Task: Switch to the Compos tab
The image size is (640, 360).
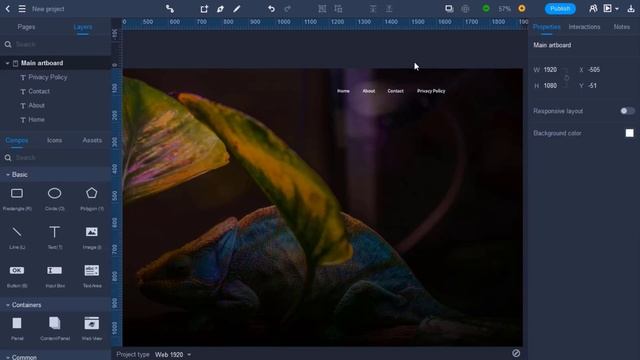Action: (x=17, y=140)
